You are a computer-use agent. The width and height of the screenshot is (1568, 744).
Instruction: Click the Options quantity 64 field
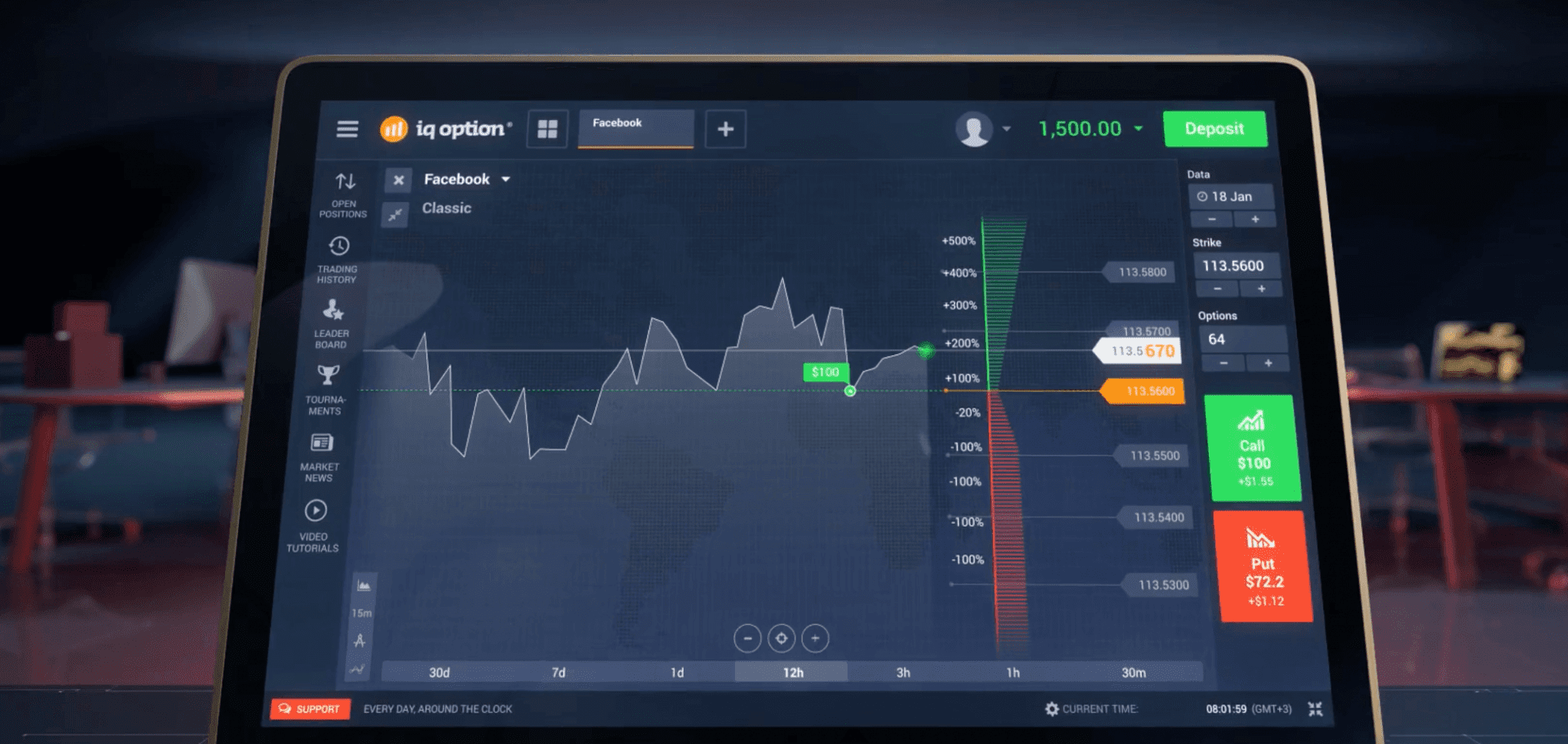click(1242, 339)
